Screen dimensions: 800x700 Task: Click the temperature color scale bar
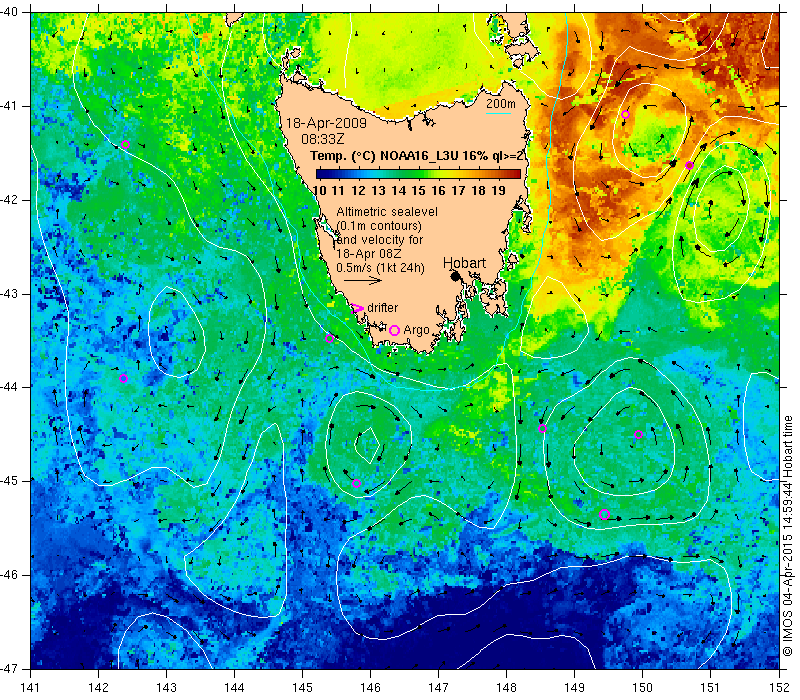(418, 174)
